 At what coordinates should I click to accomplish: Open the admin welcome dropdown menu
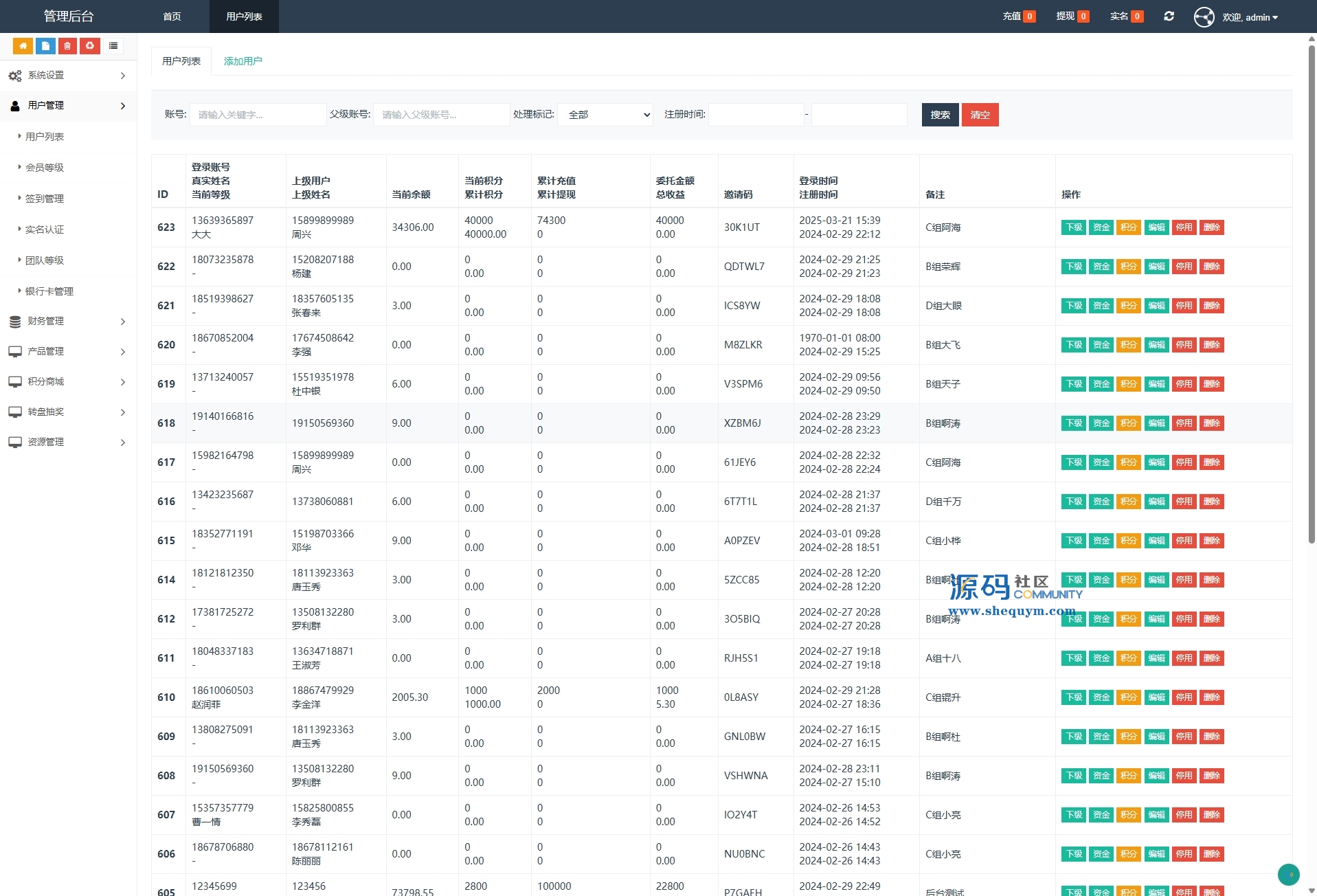point(1250,17)
